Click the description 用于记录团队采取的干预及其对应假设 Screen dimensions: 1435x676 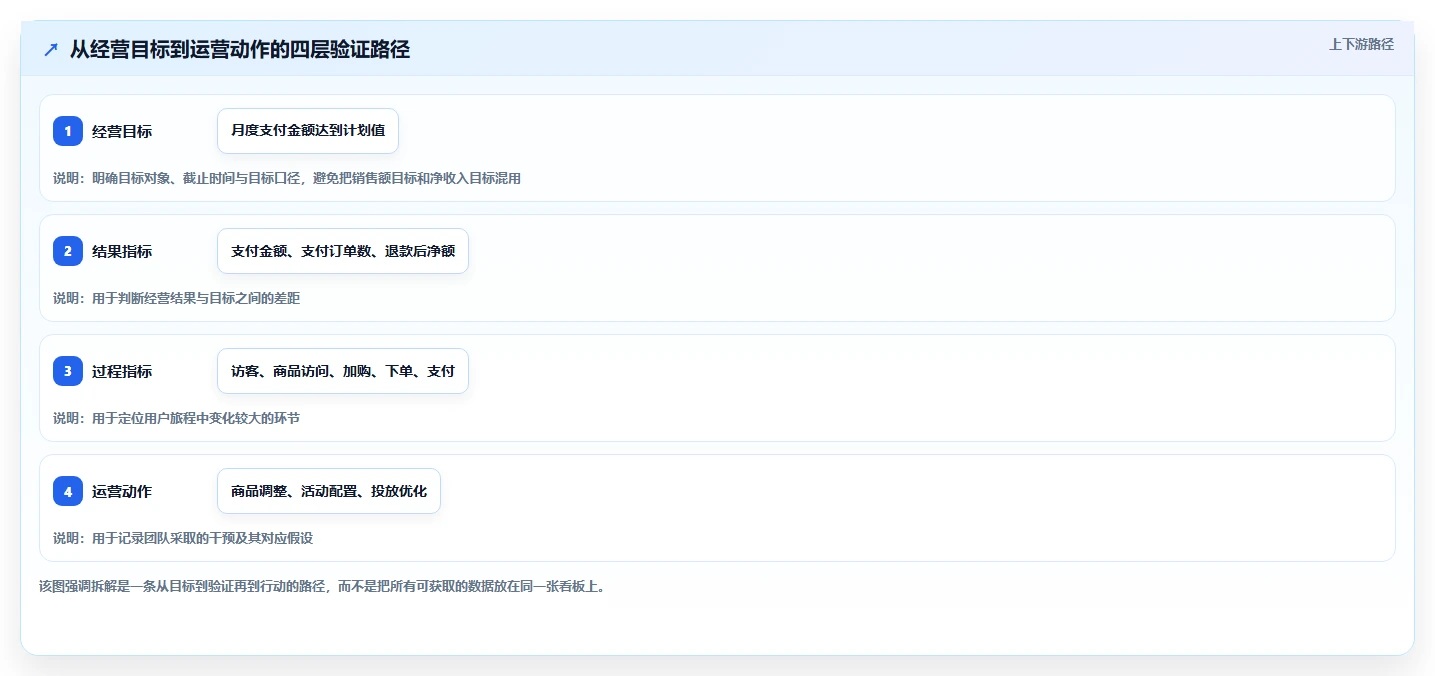[x=203, y=538]
